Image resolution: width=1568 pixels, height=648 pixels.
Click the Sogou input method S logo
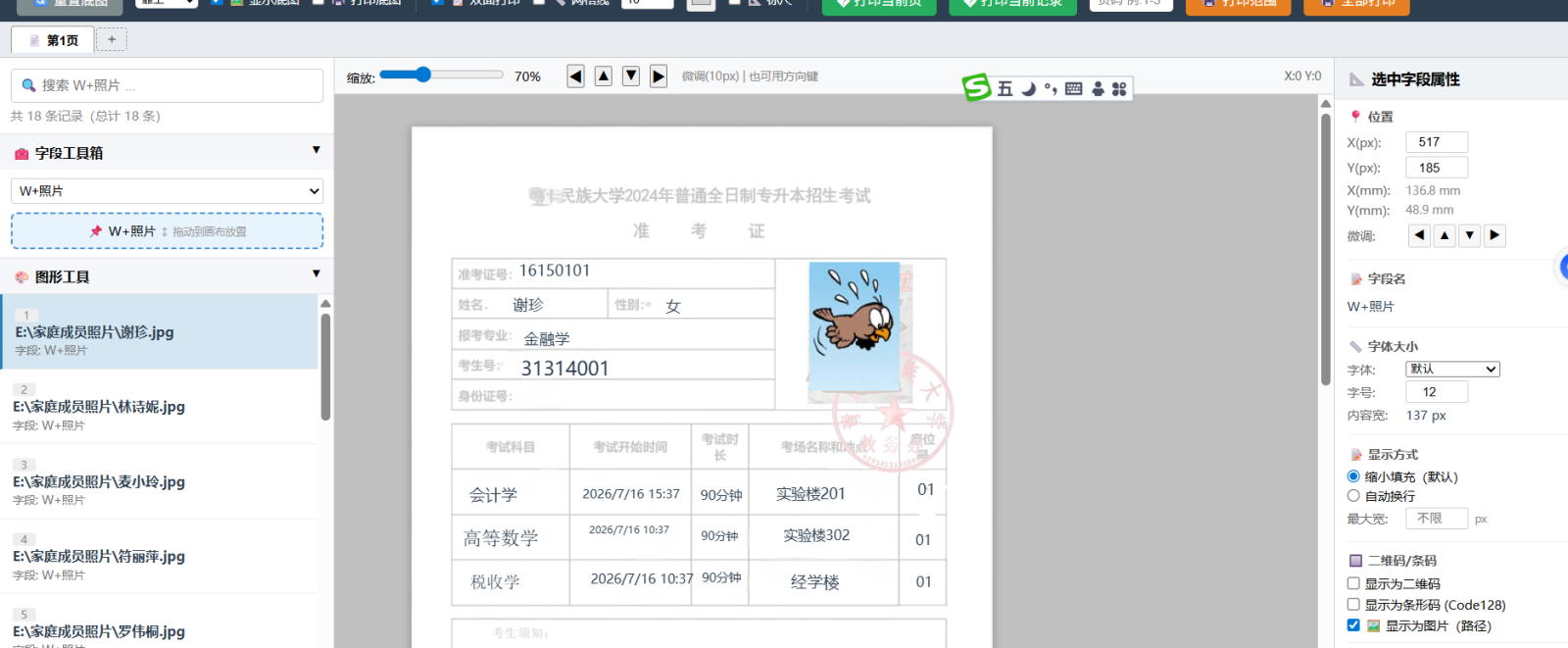coord(976,87)
